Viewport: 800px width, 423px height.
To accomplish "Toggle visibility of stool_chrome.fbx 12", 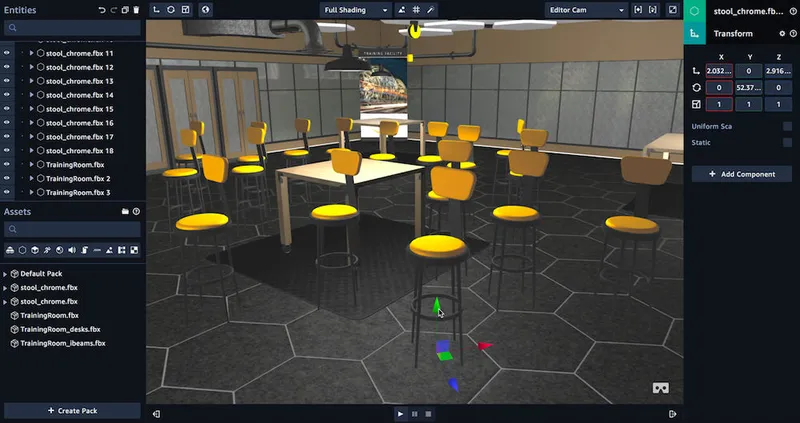I will pos(7,67).
